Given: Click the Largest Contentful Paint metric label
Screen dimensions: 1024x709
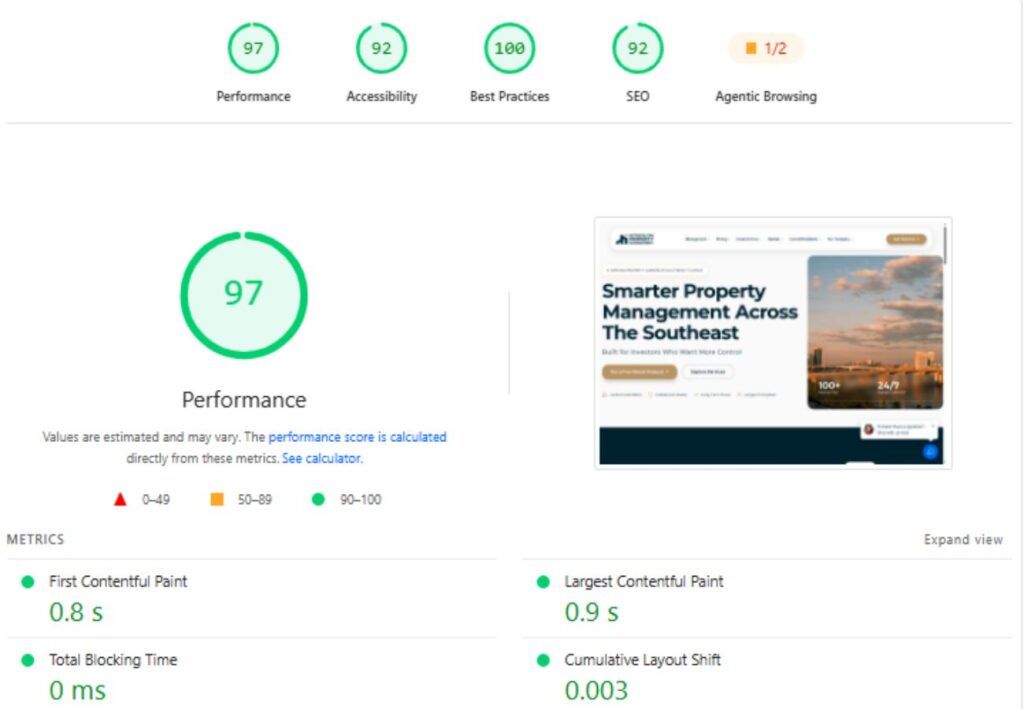Looking at the screenshot, I should click(x=644, y=581).
